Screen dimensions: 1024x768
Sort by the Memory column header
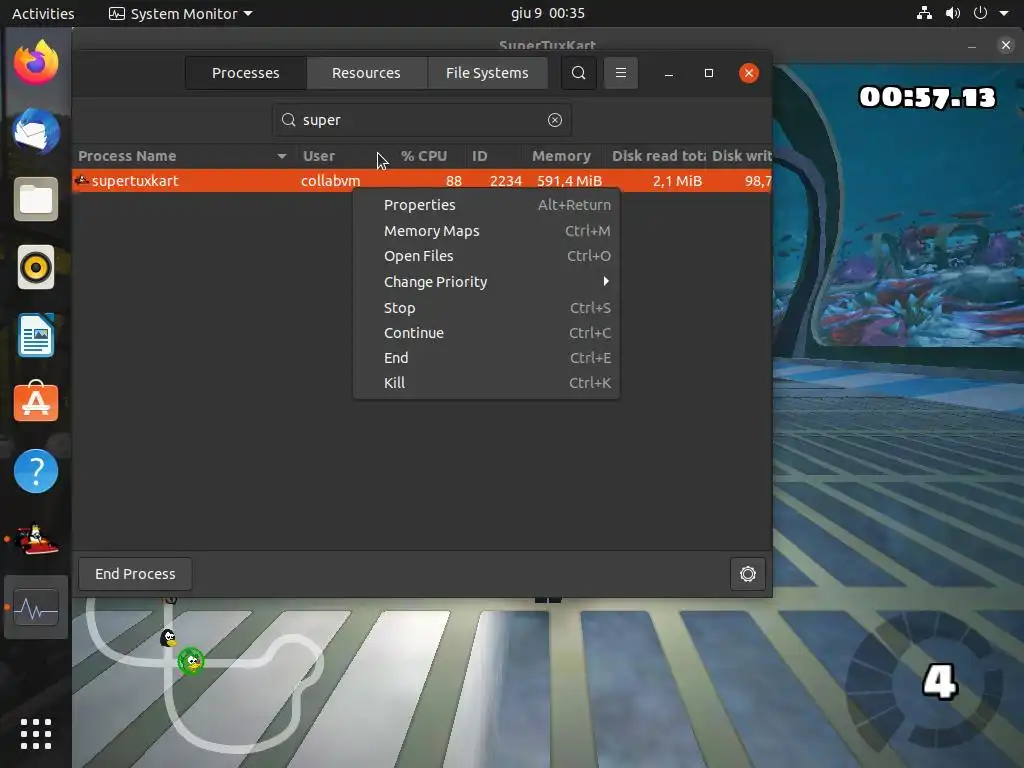561,156
